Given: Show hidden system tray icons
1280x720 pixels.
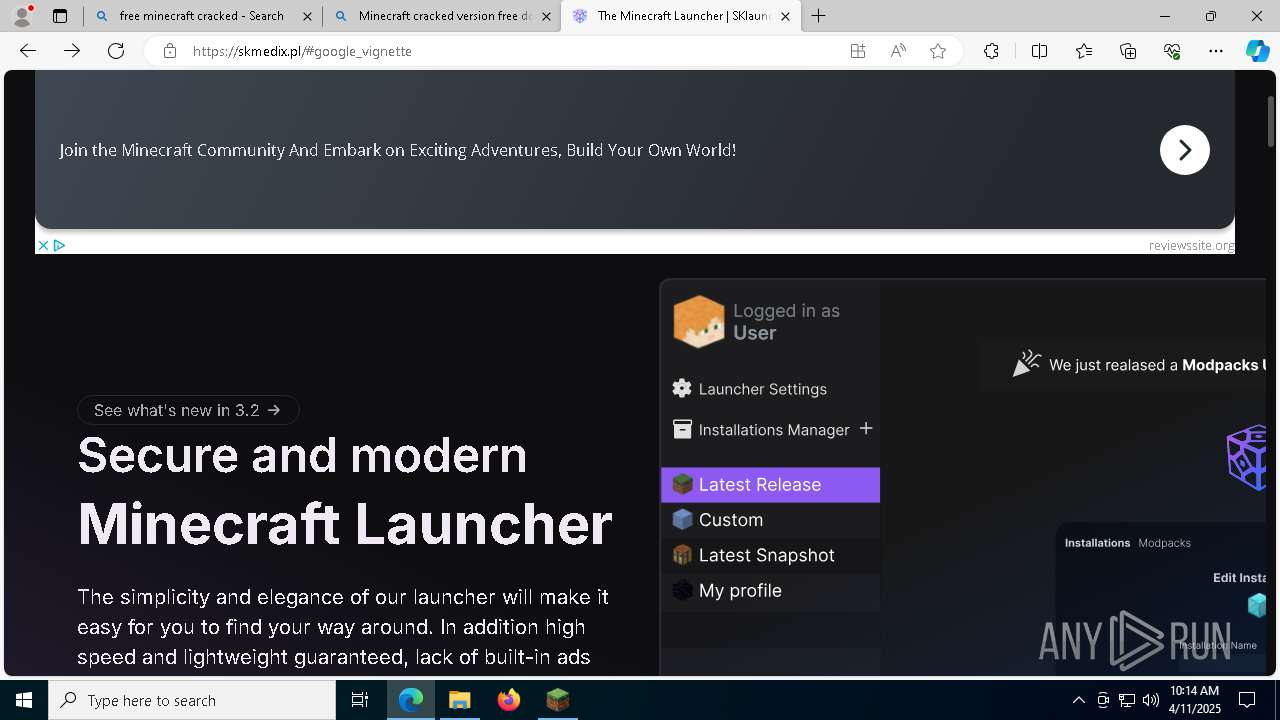Looking at the screenshot, I should point(1078,700).
